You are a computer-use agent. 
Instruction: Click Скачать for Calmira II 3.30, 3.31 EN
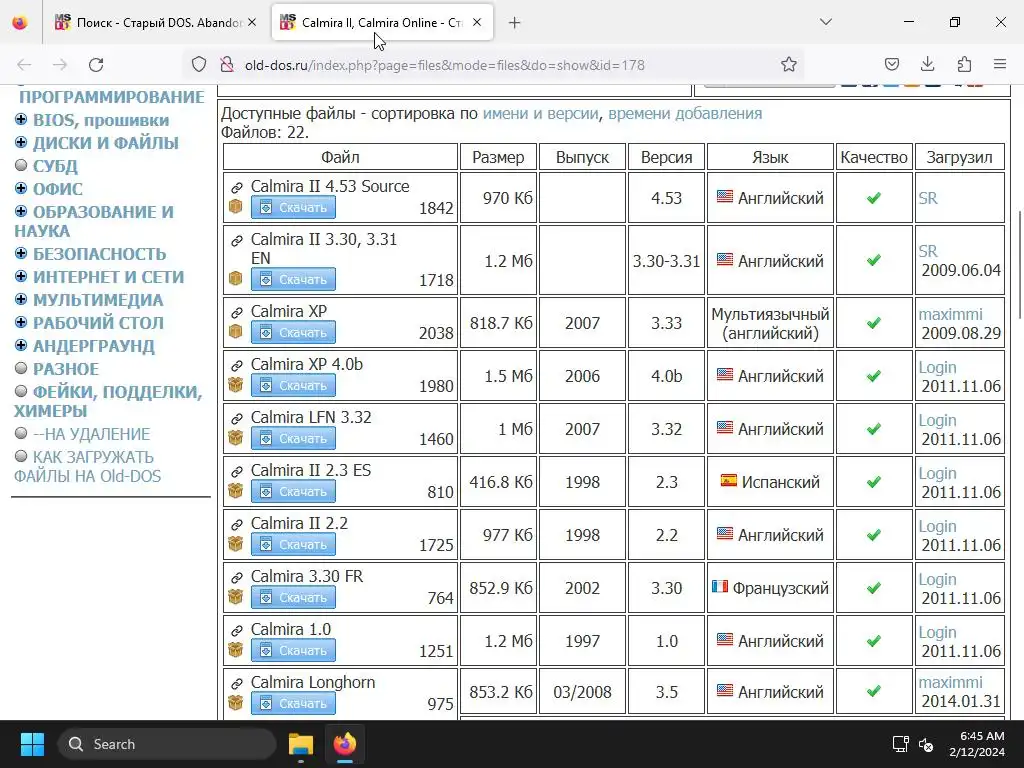coord(293,280)
